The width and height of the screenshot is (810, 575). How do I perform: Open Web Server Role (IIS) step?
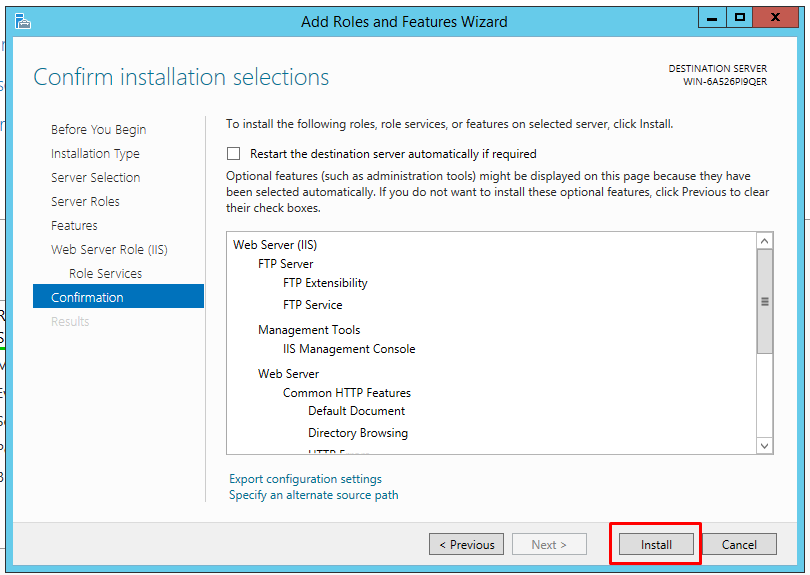tap(109, 250)
